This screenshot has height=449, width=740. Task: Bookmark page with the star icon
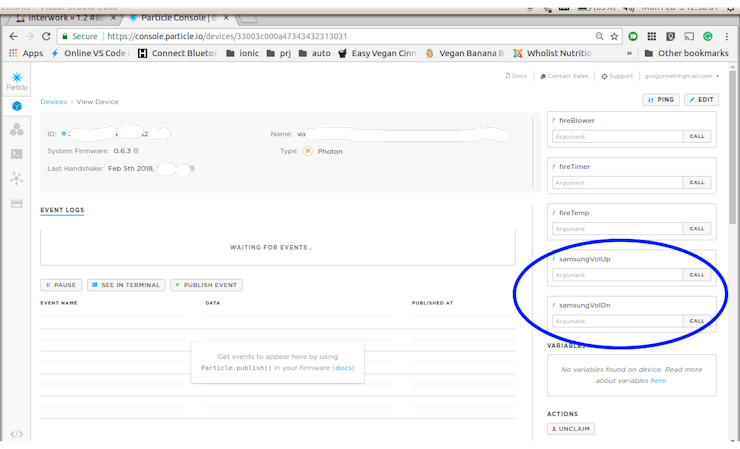(x=614, y=36)
